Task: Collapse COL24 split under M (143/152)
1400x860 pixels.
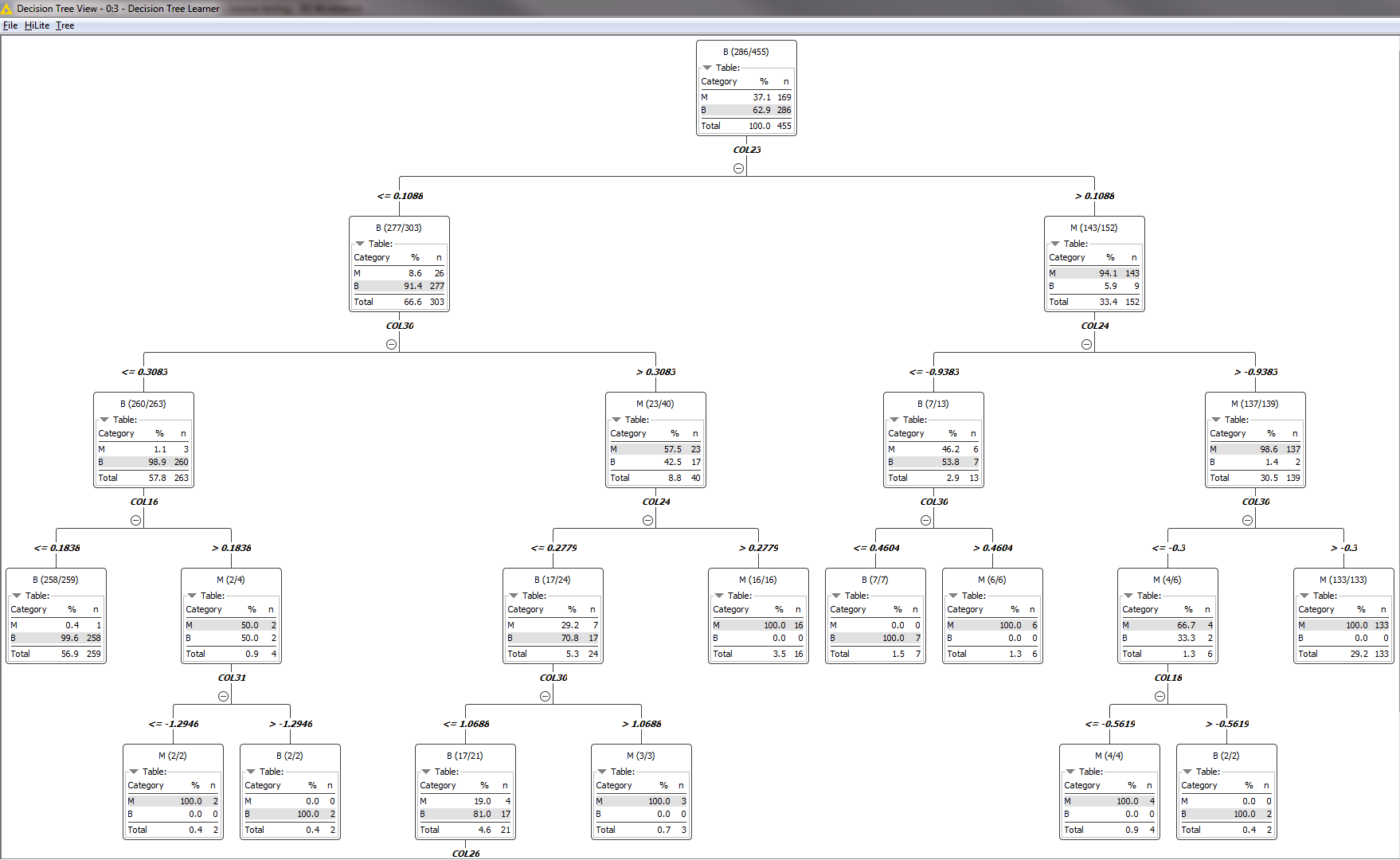Action: click(x=1086, y=344)
